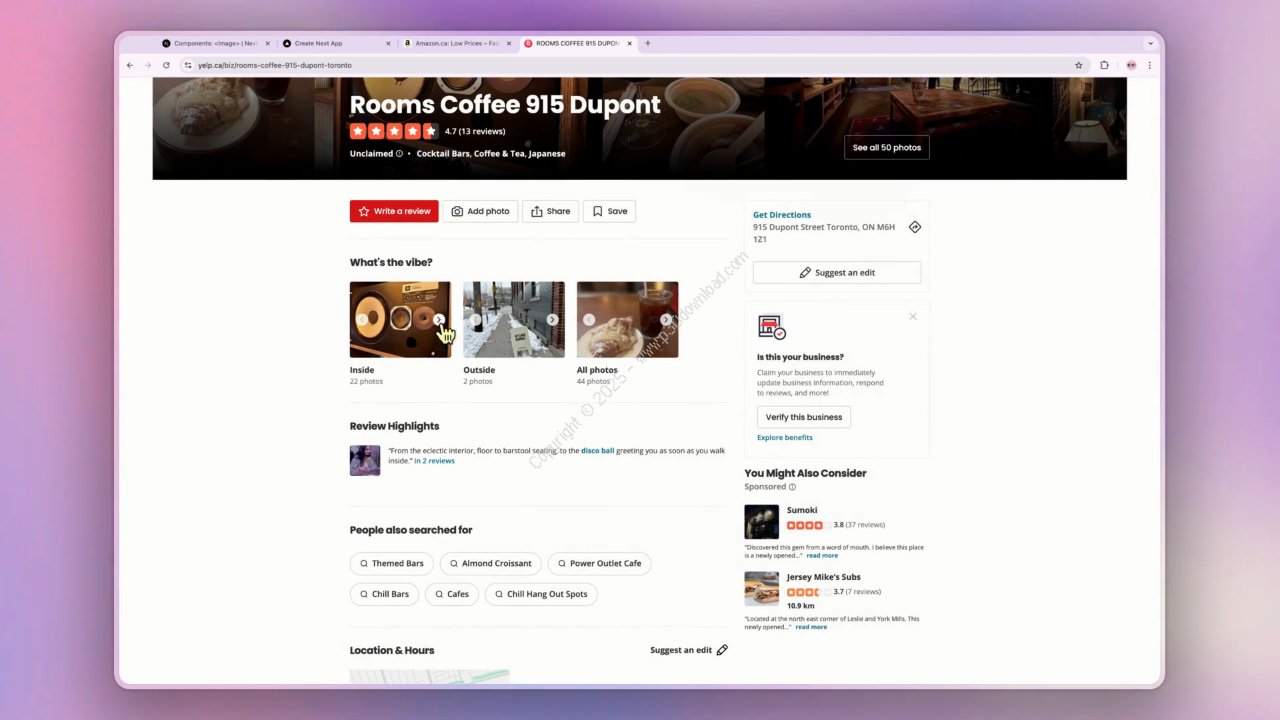Click read more under the Jersey Mike's review

tap(811, 627)
